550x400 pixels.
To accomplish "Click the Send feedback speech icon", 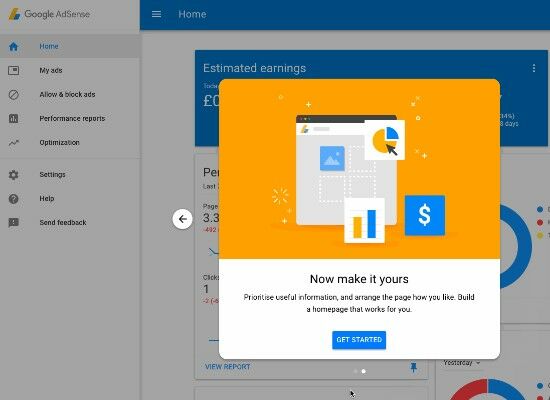I will click(13, 222).
